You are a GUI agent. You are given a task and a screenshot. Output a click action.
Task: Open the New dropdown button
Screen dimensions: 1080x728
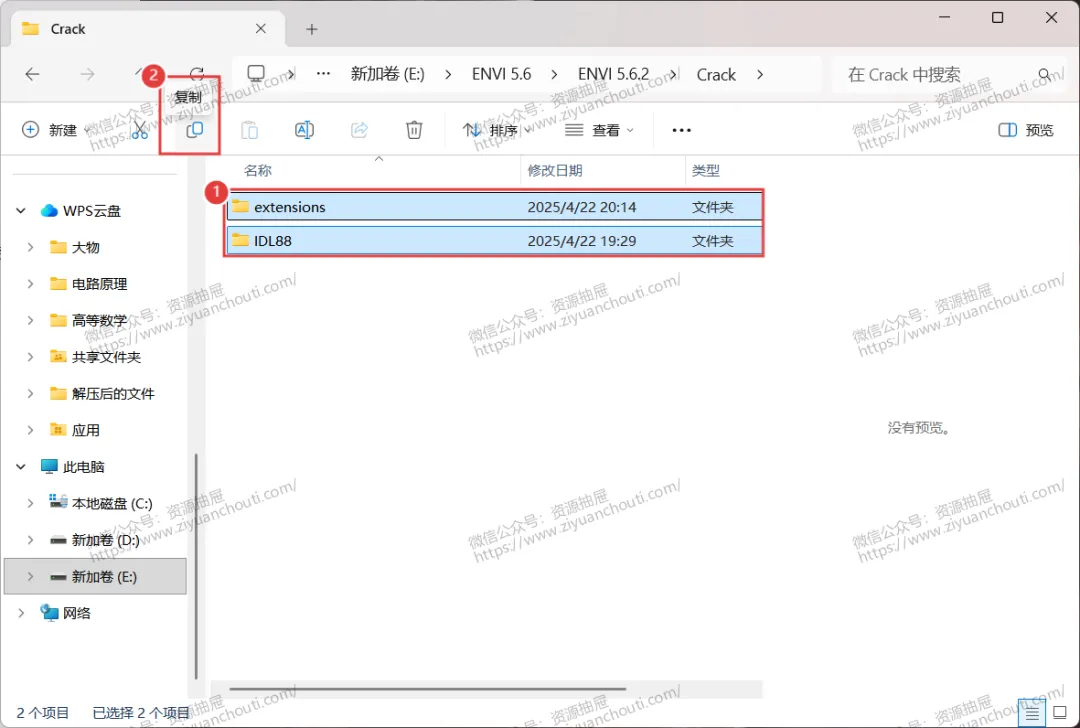pyautogui.click(x=56, y=129)
